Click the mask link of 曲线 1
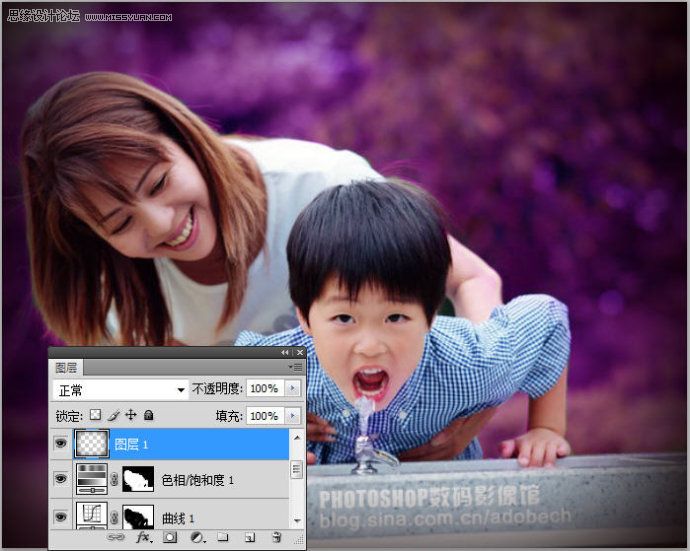Viewport: 690px width, 551px height. coord(114,517)
